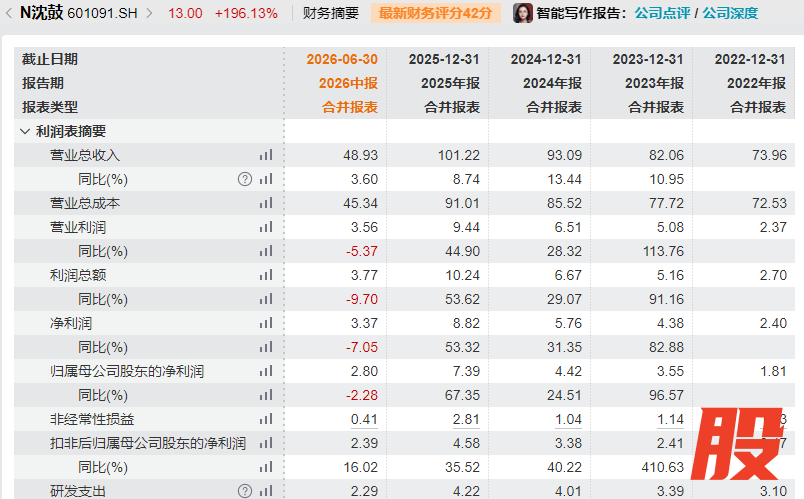The image size is (804, 499).
Task: Select the 2024-12-31 column header
Action: coord(546,59)
